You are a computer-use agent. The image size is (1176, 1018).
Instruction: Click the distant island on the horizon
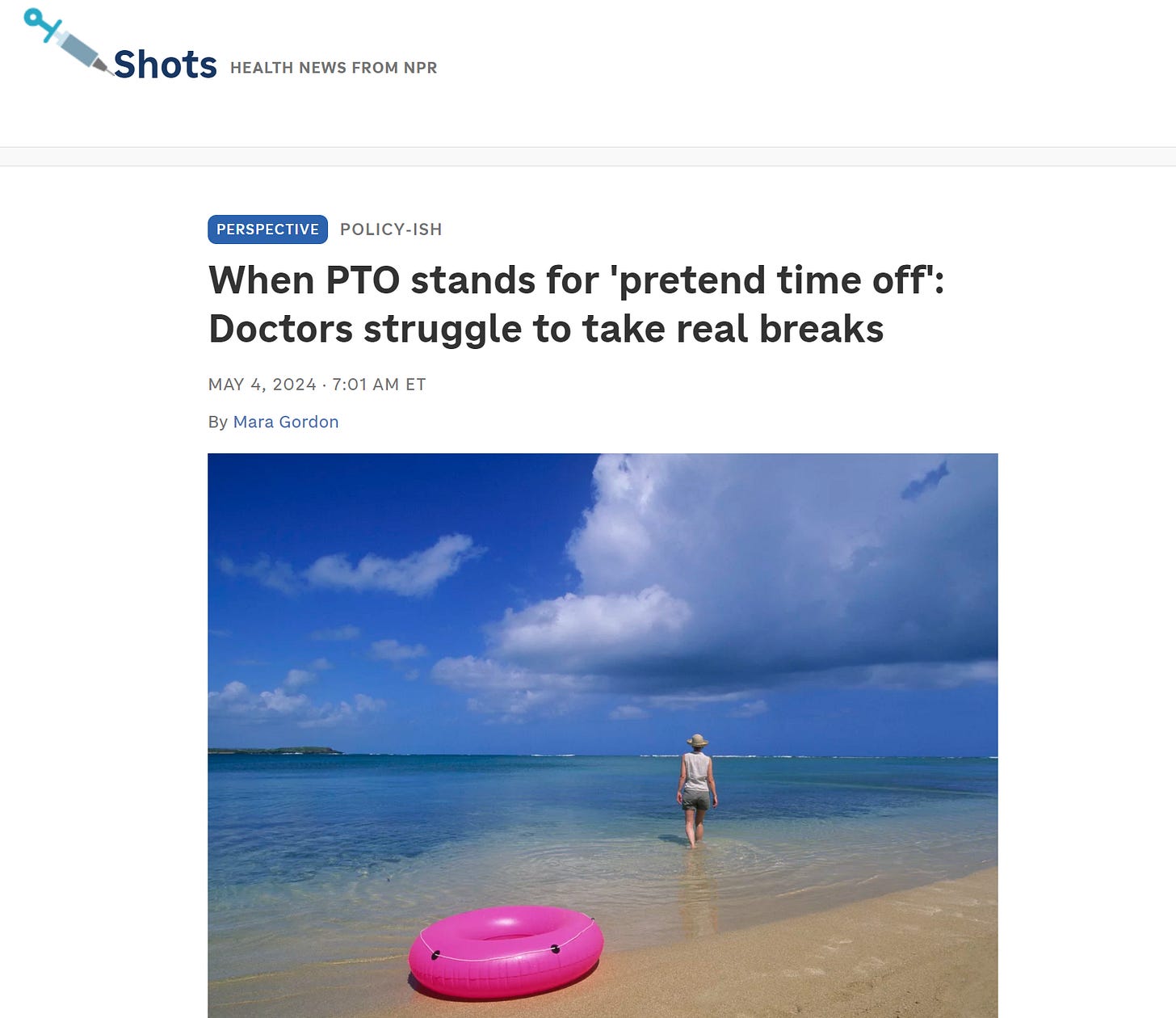click(275, 751)
